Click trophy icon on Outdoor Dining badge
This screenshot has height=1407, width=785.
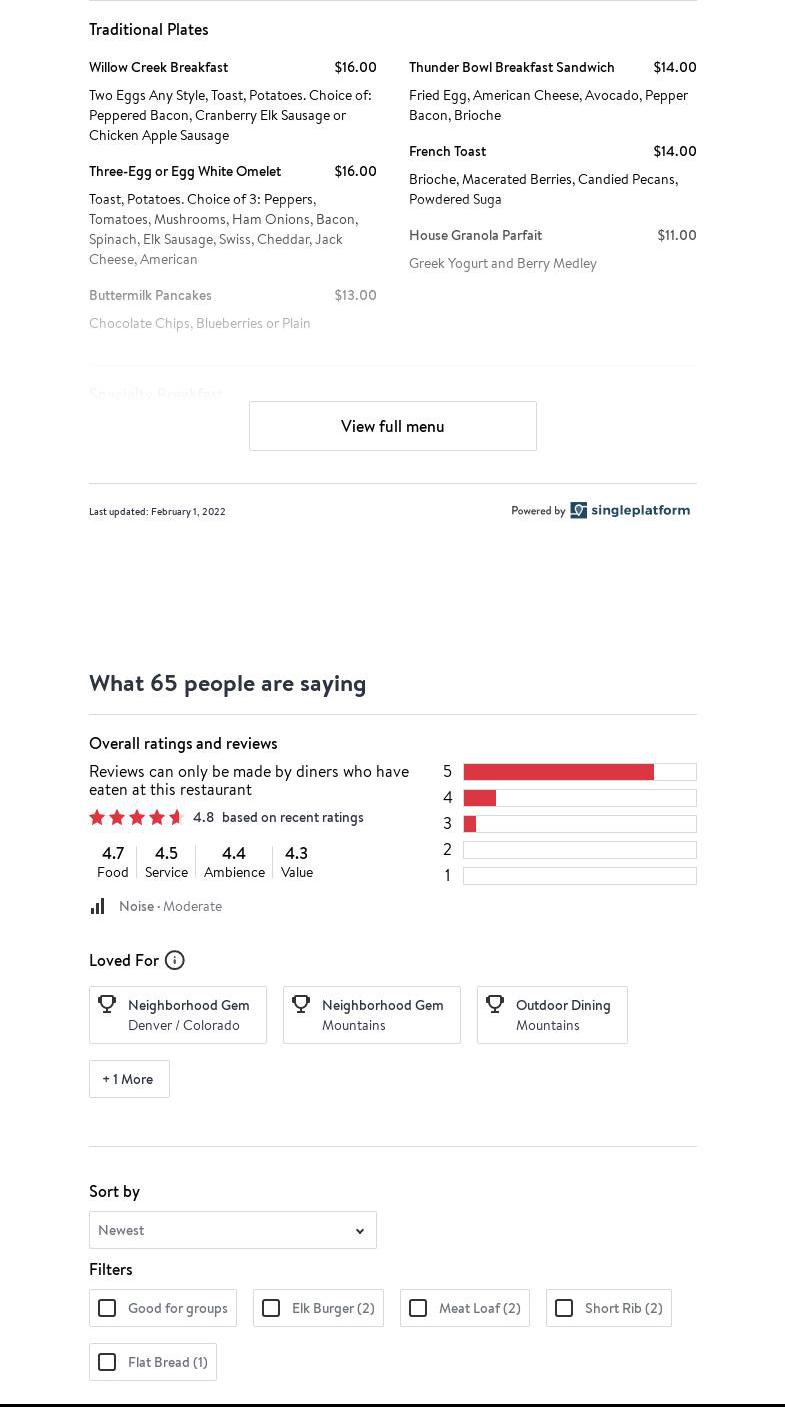[x=495, y=1004]
